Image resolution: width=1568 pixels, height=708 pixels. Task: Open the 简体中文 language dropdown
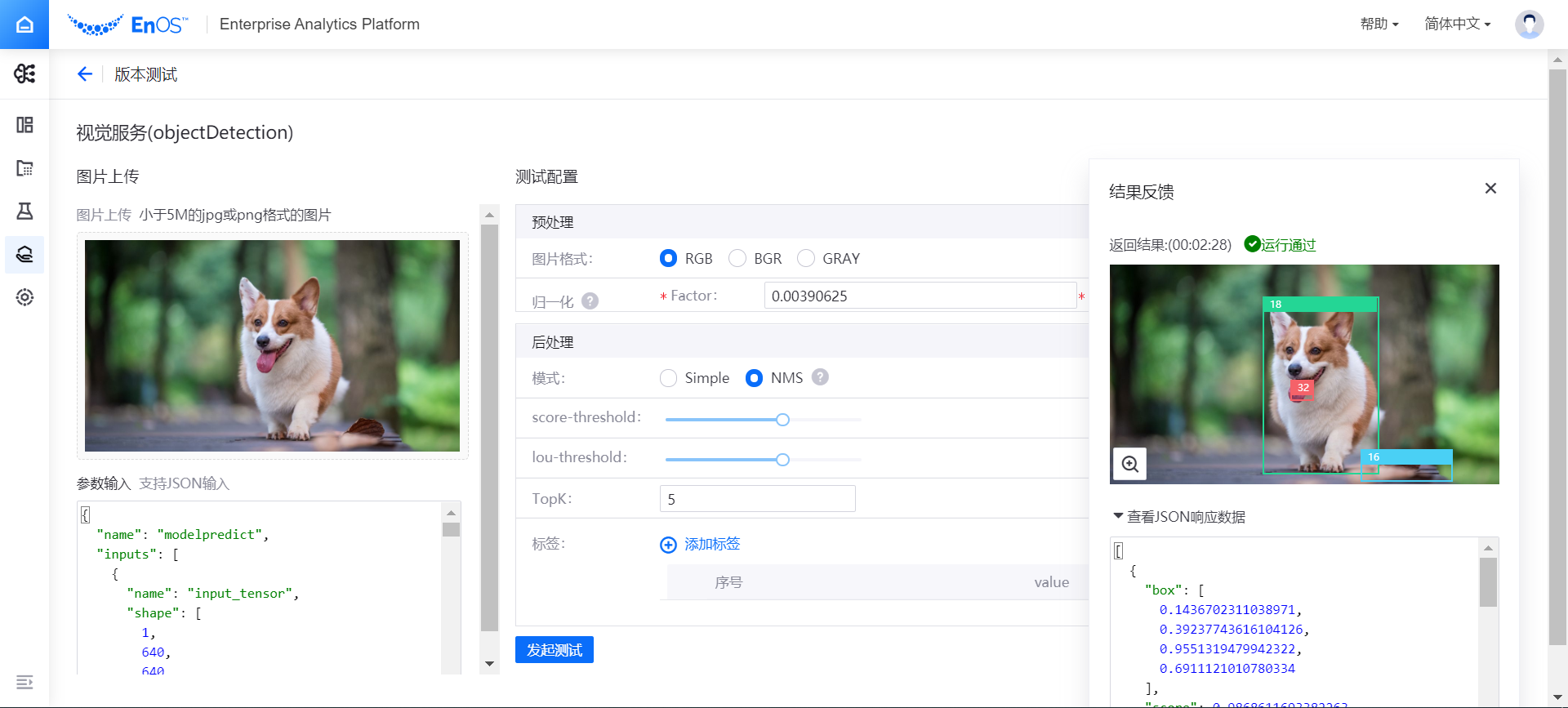point(1457,24)
